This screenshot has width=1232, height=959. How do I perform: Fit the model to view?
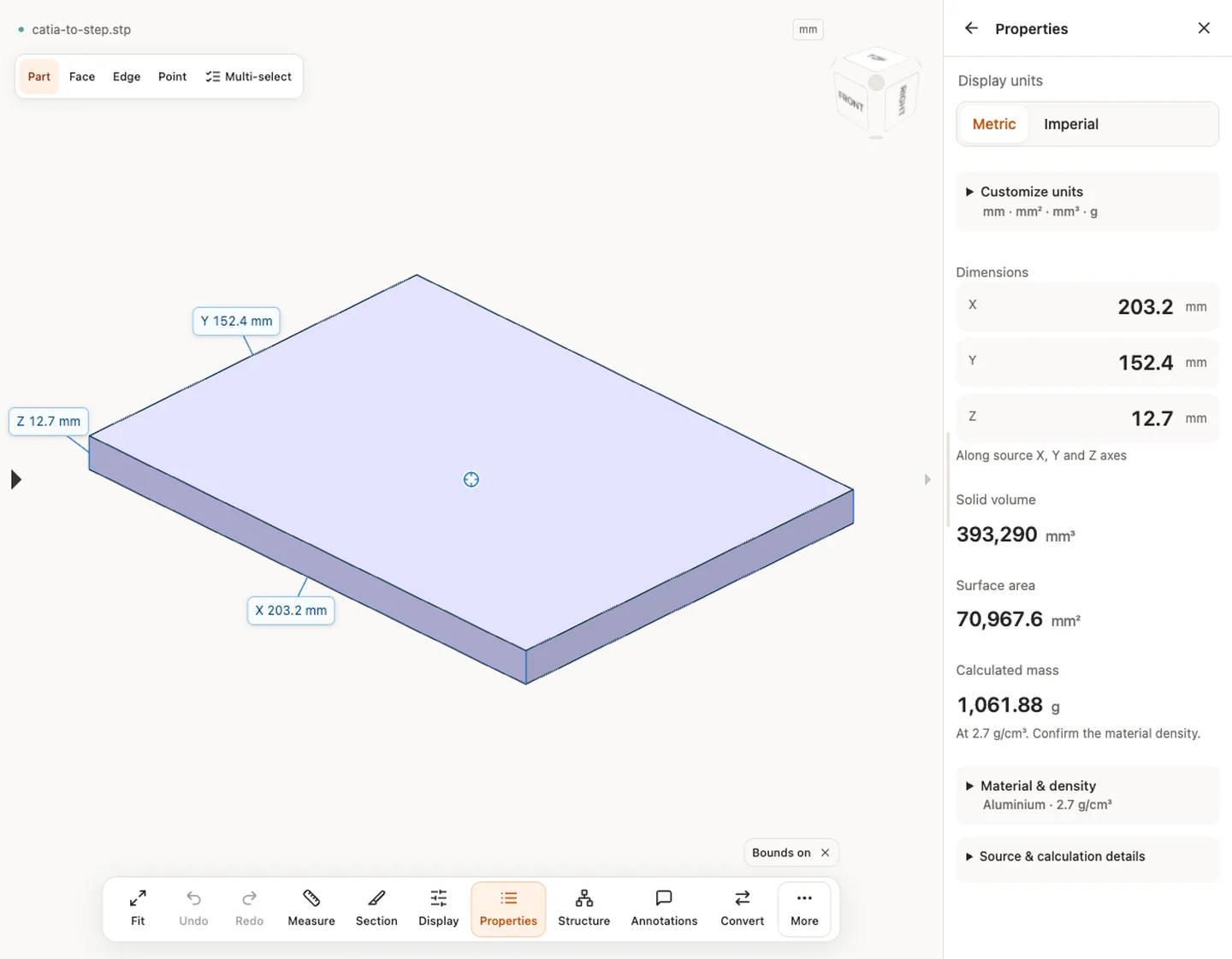tap(138, 909)
